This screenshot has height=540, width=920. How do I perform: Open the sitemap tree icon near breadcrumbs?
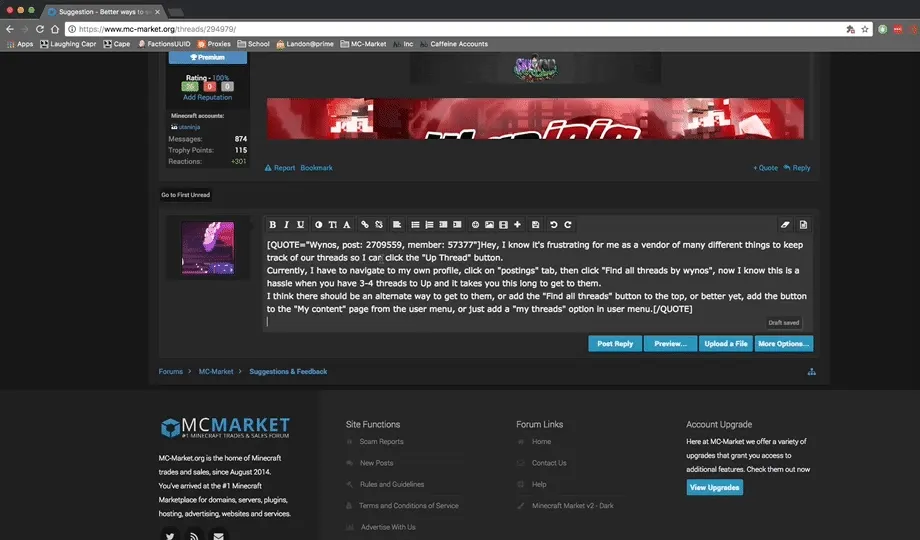point(811,372)
